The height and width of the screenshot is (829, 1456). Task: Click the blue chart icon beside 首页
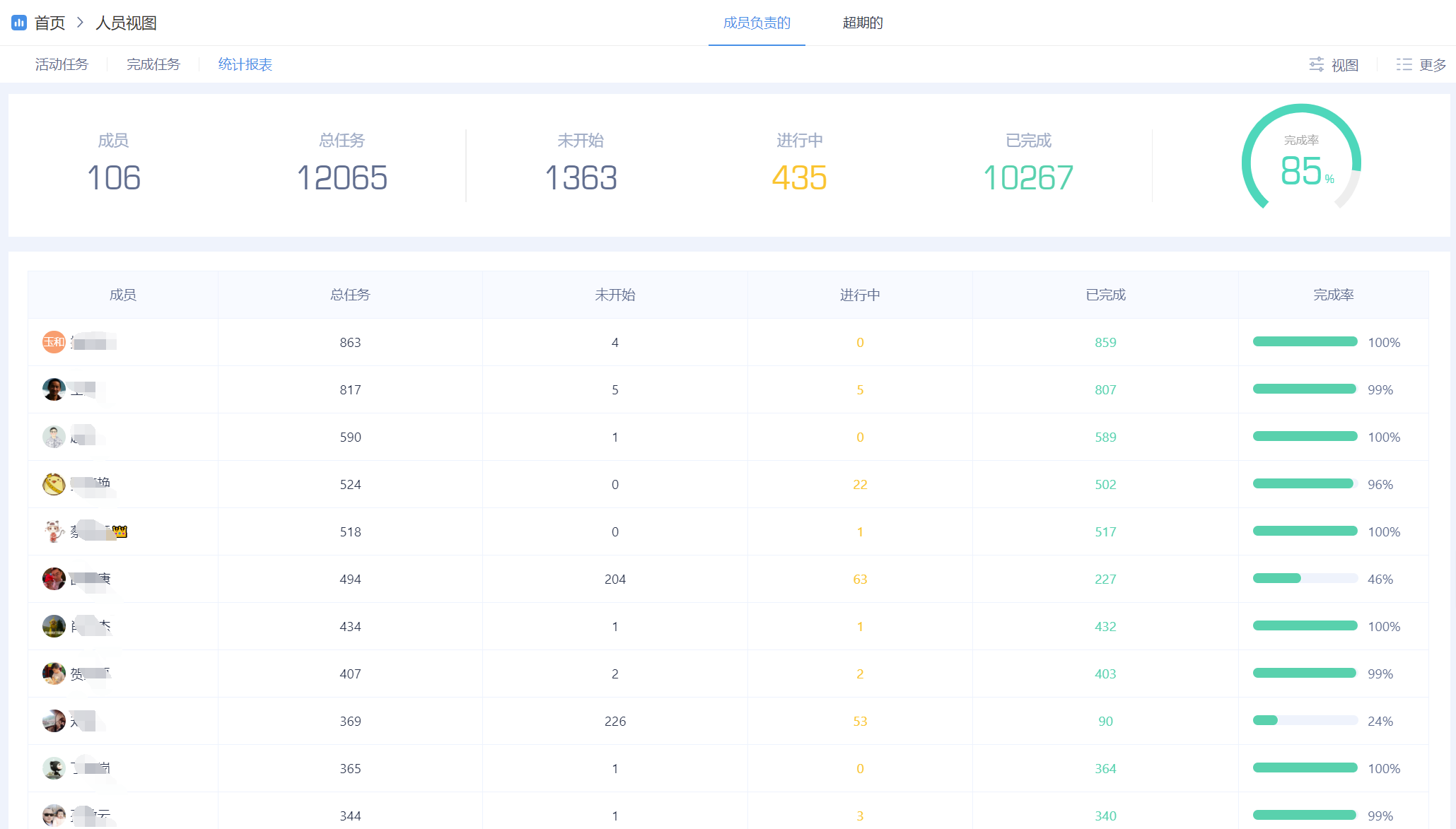coord(19,23)
